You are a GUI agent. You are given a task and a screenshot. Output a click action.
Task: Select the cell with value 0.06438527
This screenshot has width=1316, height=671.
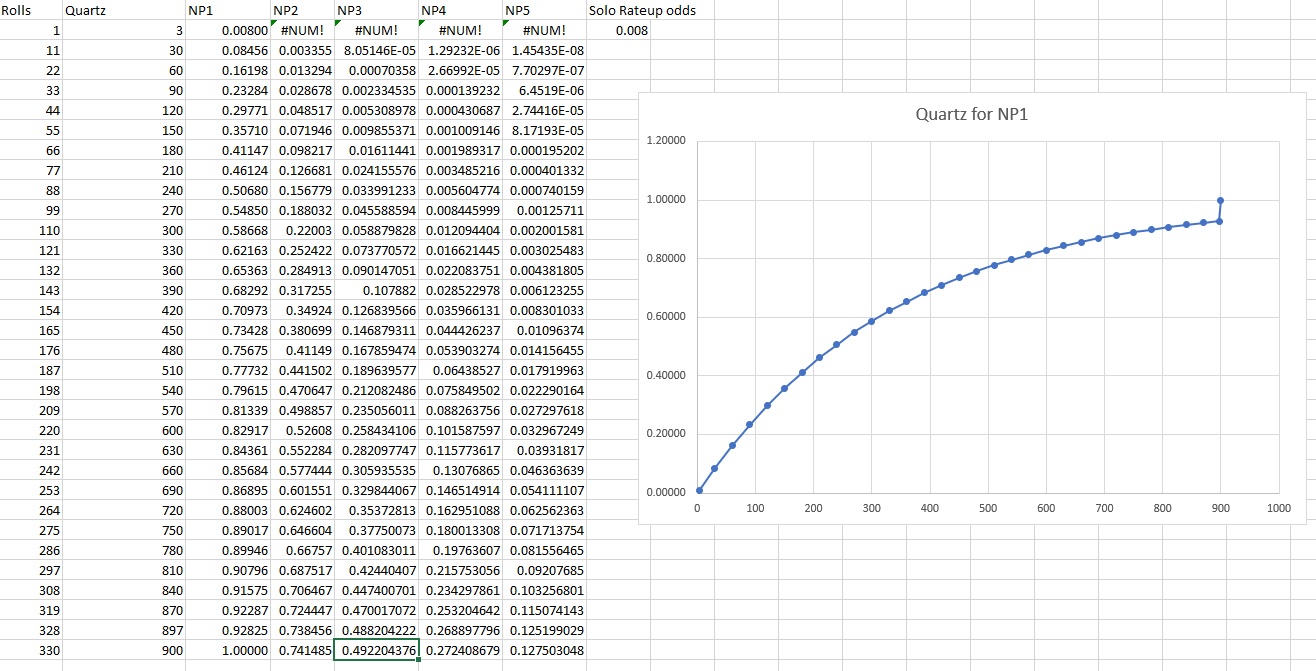click(x=459, y=370)
